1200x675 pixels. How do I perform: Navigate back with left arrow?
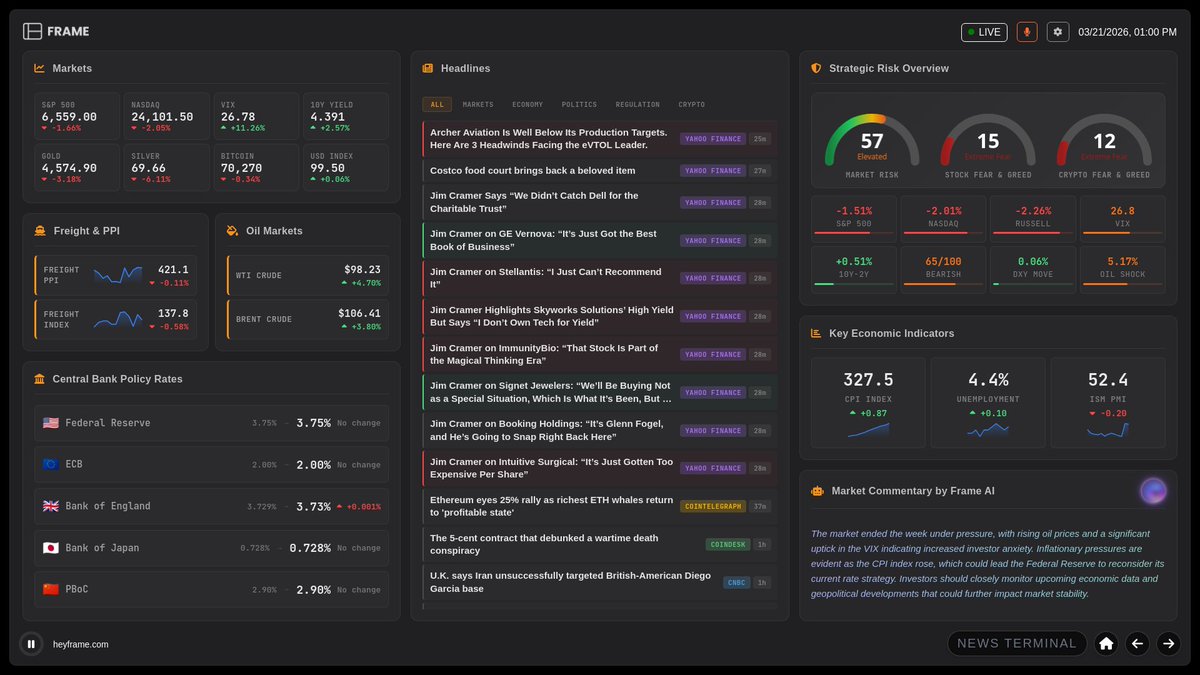point(1137,643)
